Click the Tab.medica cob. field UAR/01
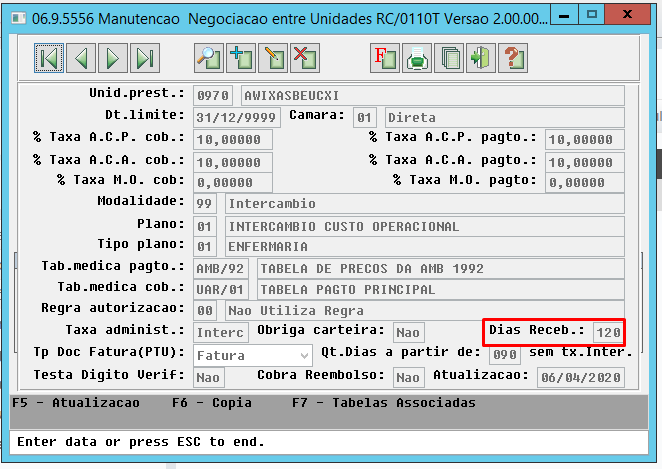662x469 pixels. (x=220, y=290)
